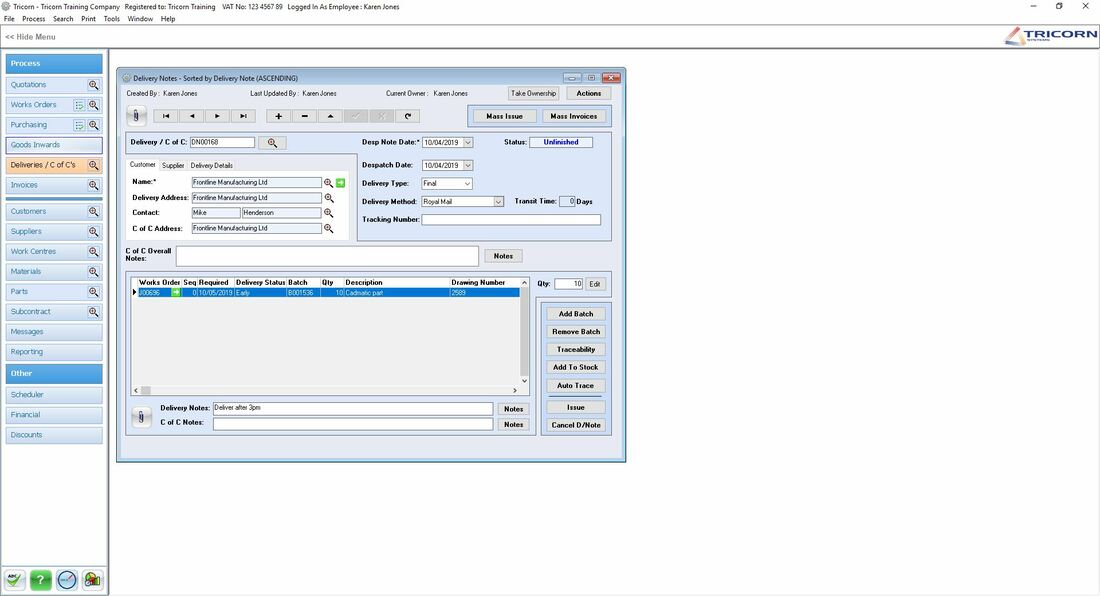Click Edit button beside Qty field
This screenshot has width=1100, height=596.
(595, 284)
